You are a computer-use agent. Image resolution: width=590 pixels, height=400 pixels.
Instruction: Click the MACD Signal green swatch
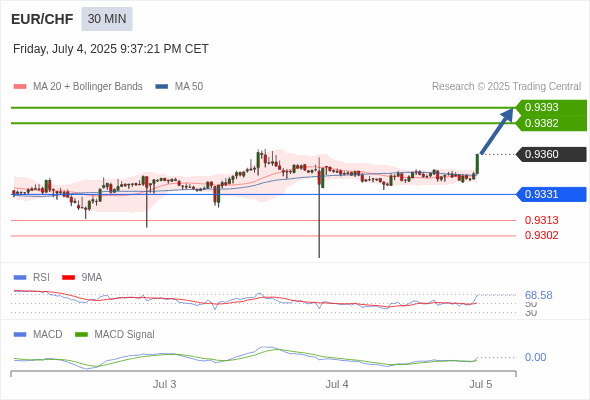point(81,335)
